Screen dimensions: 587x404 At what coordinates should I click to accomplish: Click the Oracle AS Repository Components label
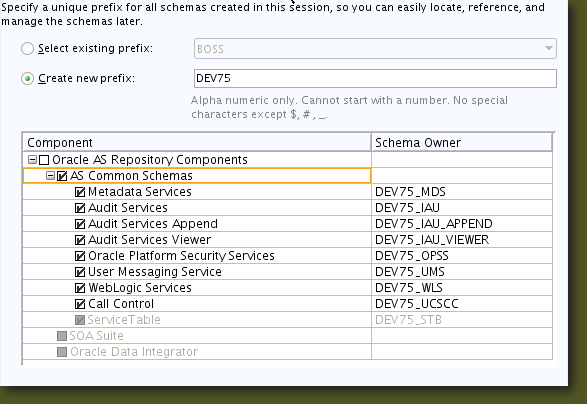point(150,160)
